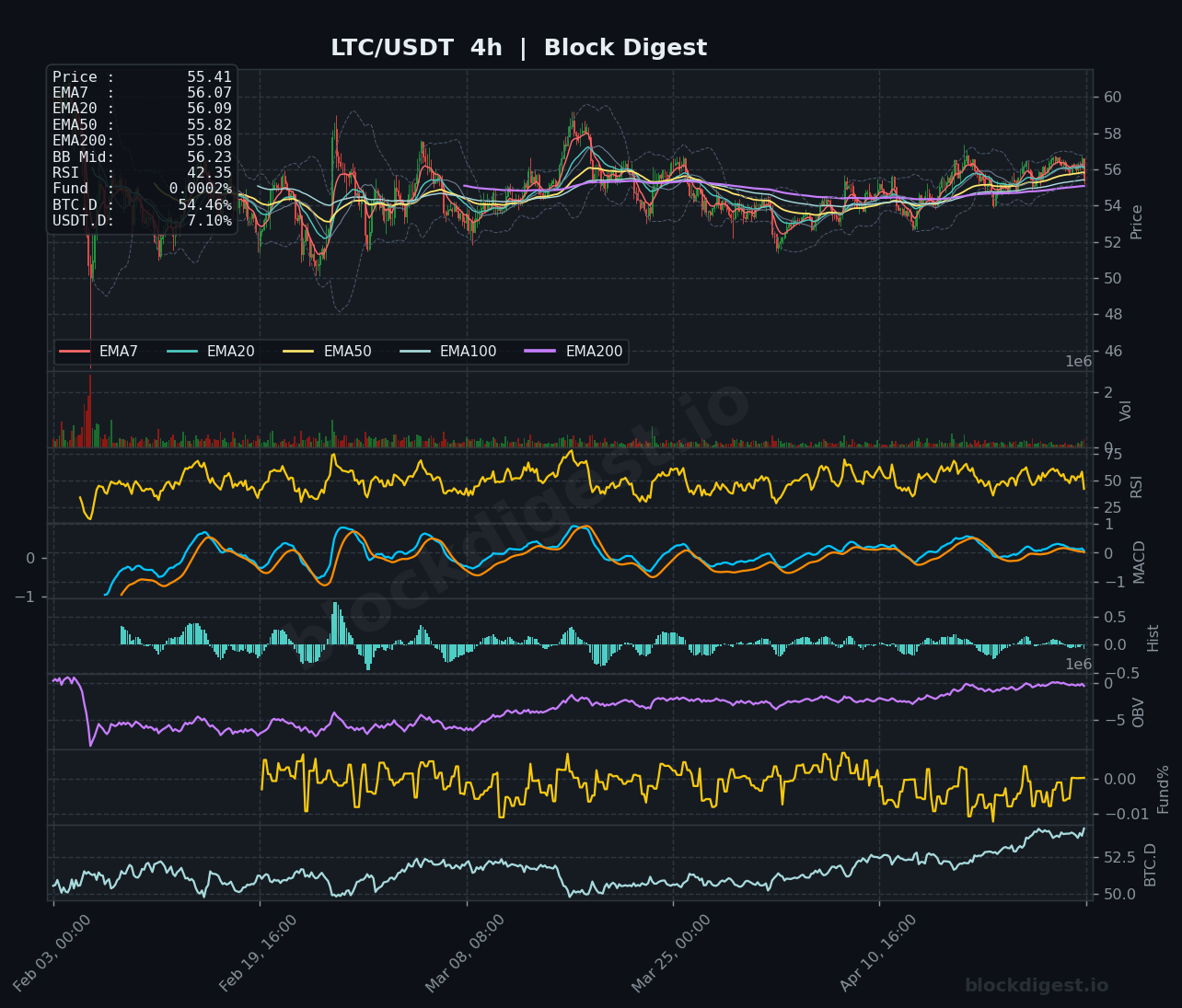Click the EMA50 value 55.82 row
Screen dimensions: 1182x1008
coord(142,125)
